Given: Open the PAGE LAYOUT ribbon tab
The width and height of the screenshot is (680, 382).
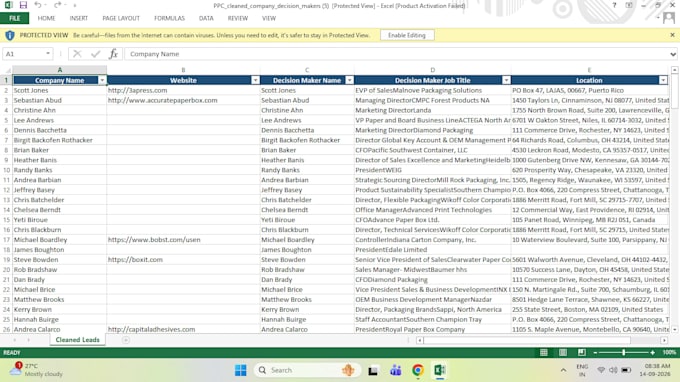Looking at the screenshot, I should pos(121,18).
